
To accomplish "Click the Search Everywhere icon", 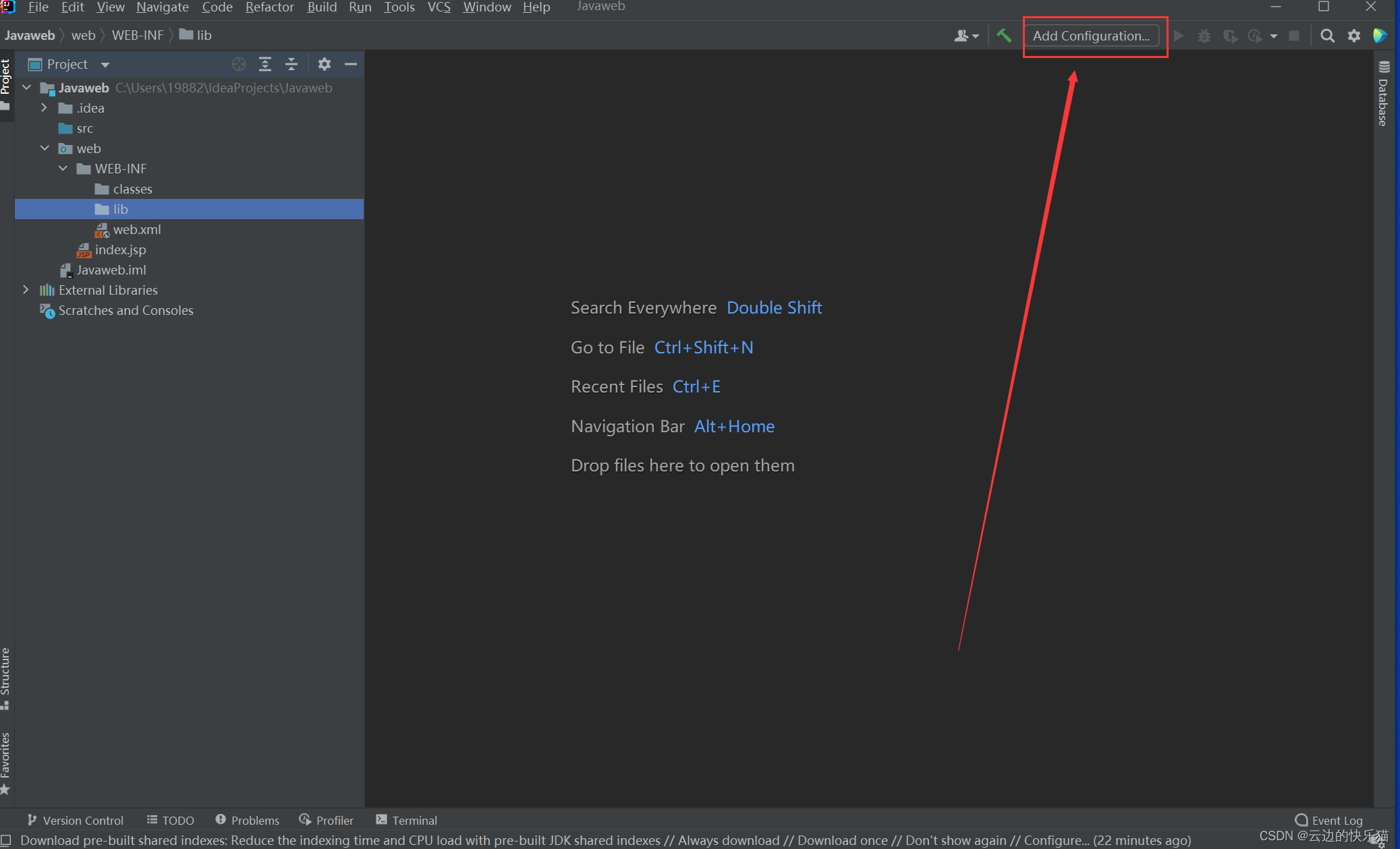I will tap(1327, 35).
